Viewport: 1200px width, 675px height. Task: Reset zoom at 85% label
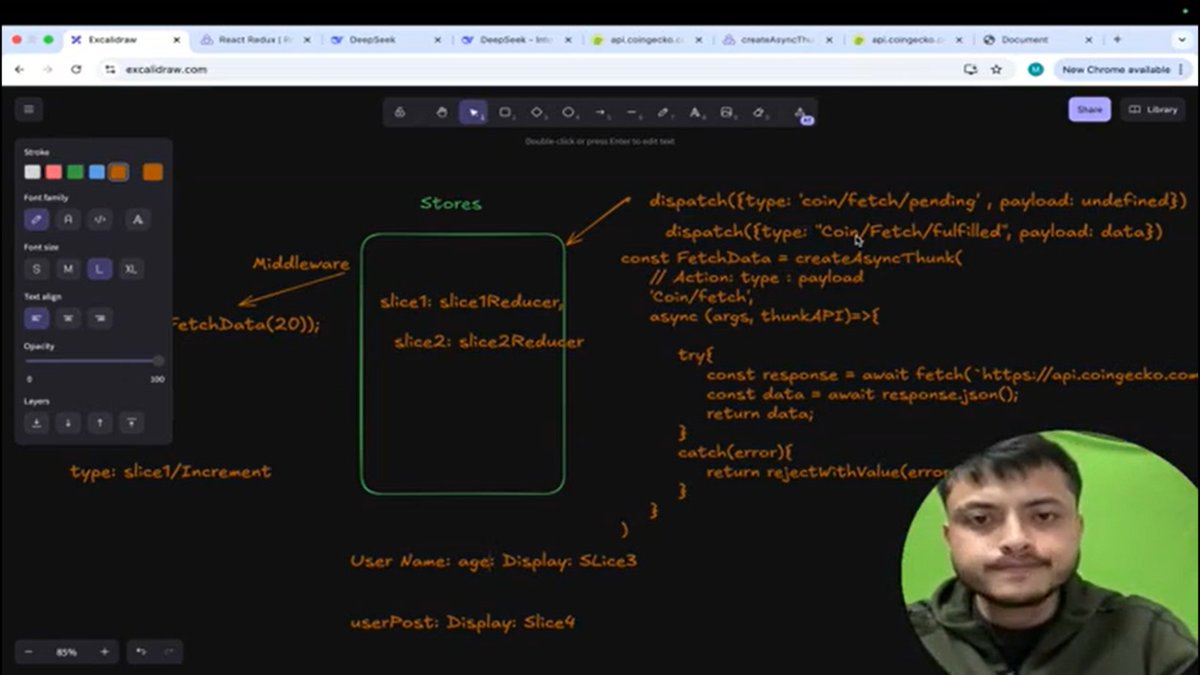(x=66, y=652)
